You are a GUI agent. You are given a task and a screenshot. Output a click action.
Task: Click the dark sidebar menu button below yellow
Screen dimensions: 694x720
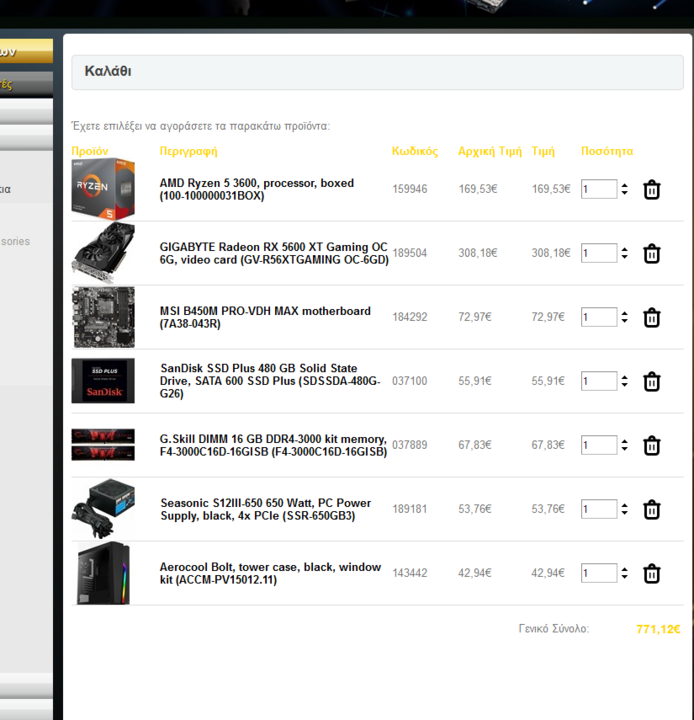26,84
